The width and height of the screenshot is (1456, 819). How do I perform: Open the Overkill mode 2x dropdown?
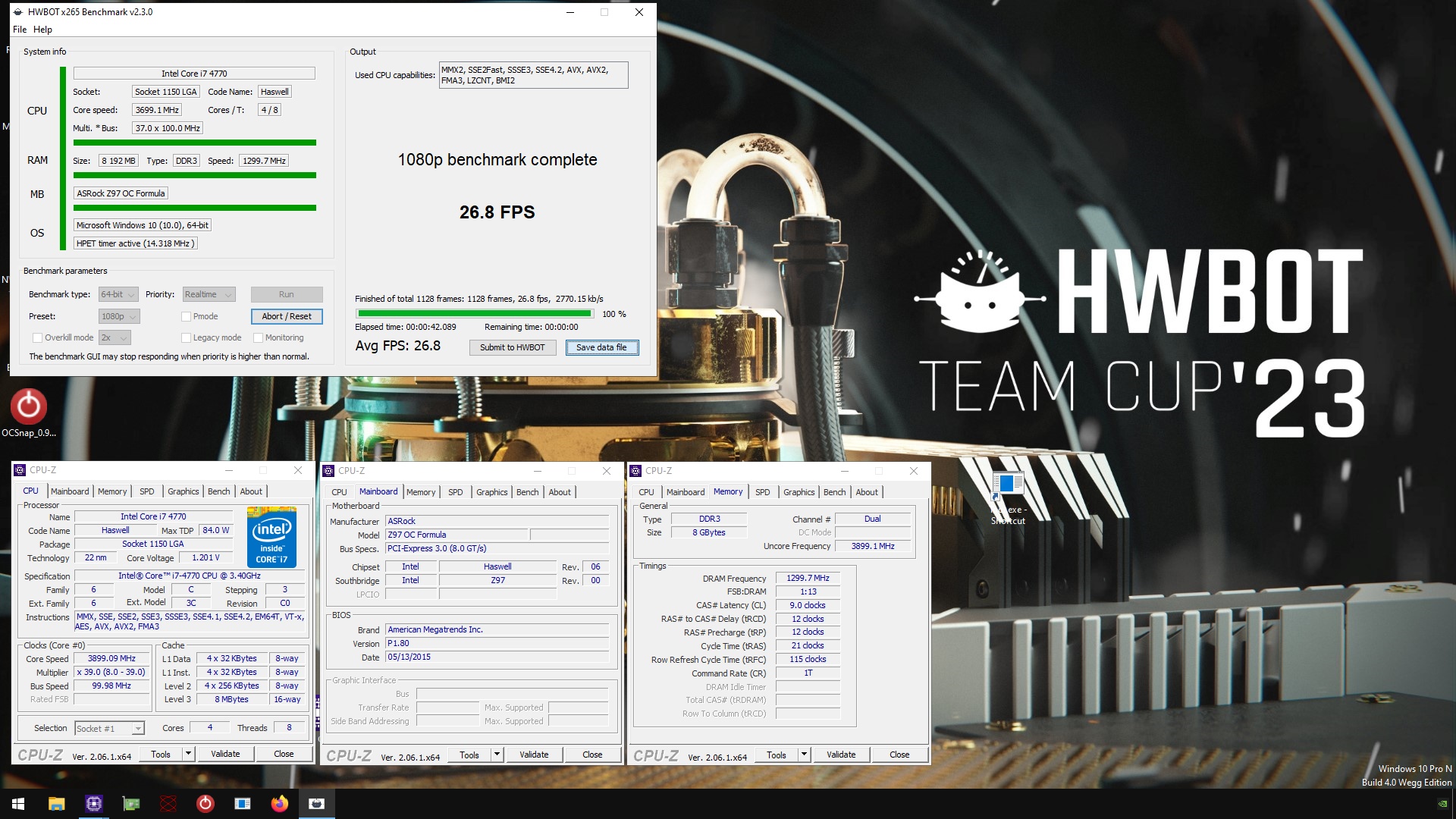point(115,337)
